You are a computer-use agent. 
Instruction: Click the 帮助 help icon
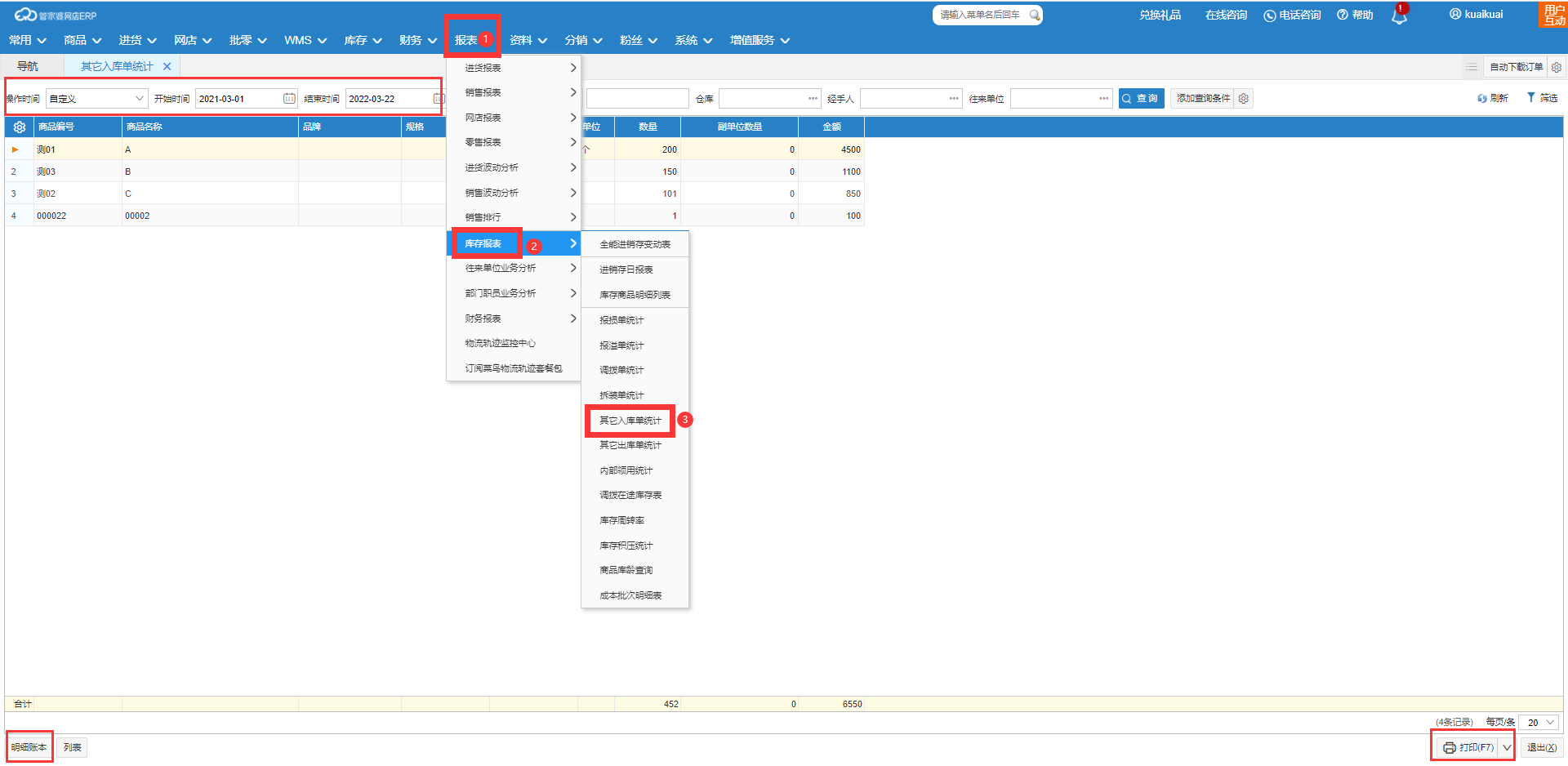pos(1342,16)
